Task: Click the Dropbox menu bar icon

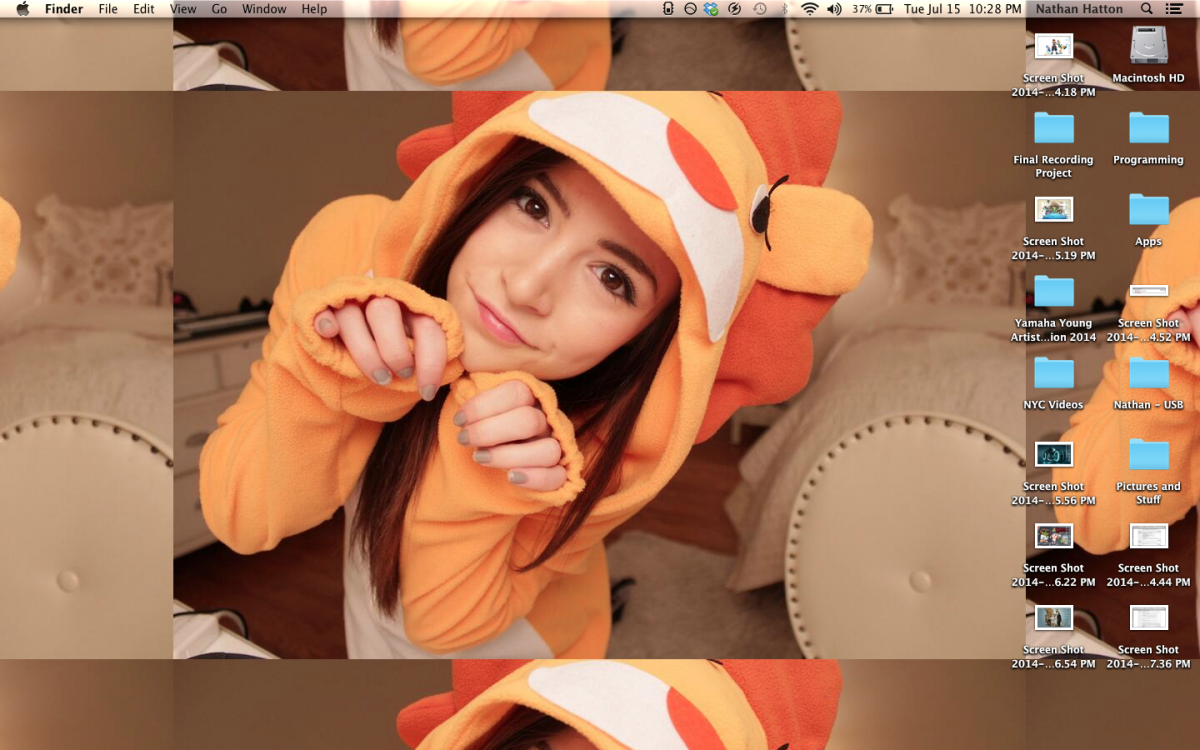Action: (711, 9)
